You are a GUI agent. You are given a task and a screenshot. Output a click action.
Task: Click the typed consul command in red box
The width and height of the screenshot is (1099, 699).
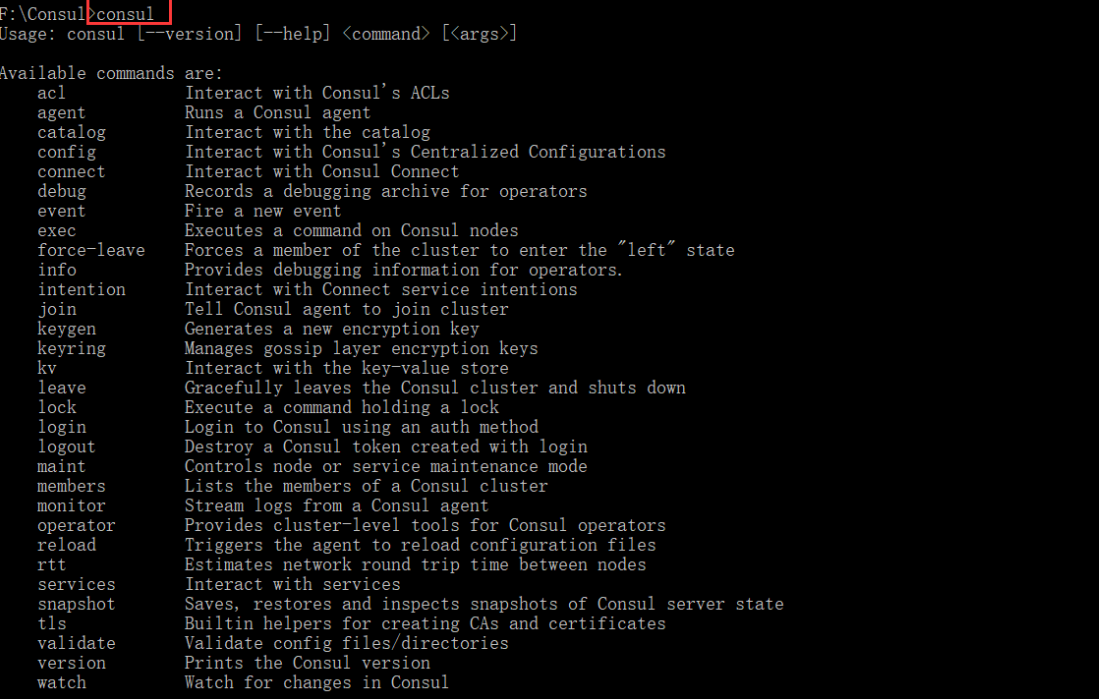(x=125, y=14)
